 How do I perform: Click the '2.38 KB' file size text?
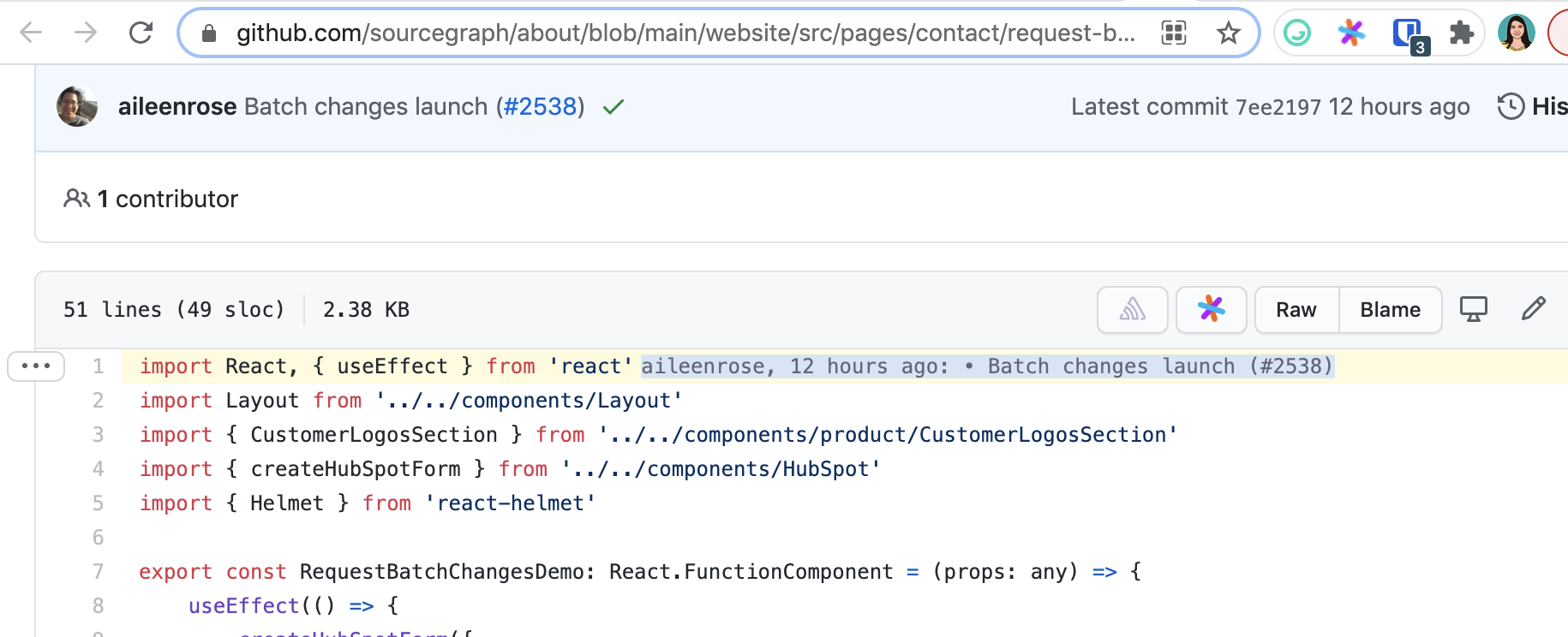tap(366, 310)
